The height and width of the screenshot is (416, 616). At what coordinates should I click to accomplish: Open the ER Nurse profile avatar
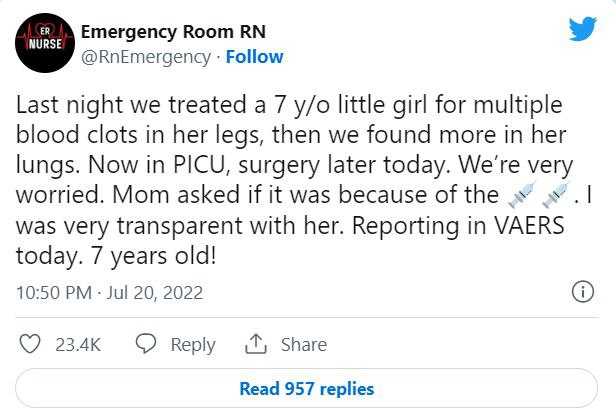click(x=41, y=44)
